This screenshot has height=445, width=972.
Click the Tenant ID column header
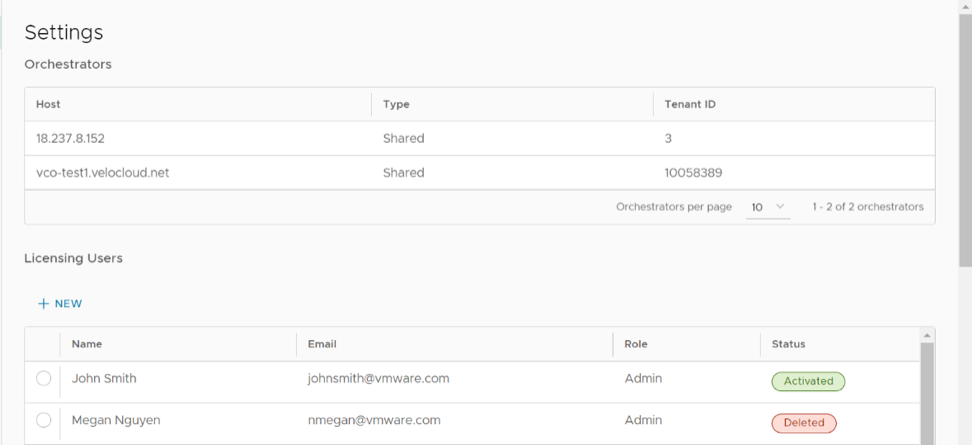pyautogui.click(x=689, y=104)
